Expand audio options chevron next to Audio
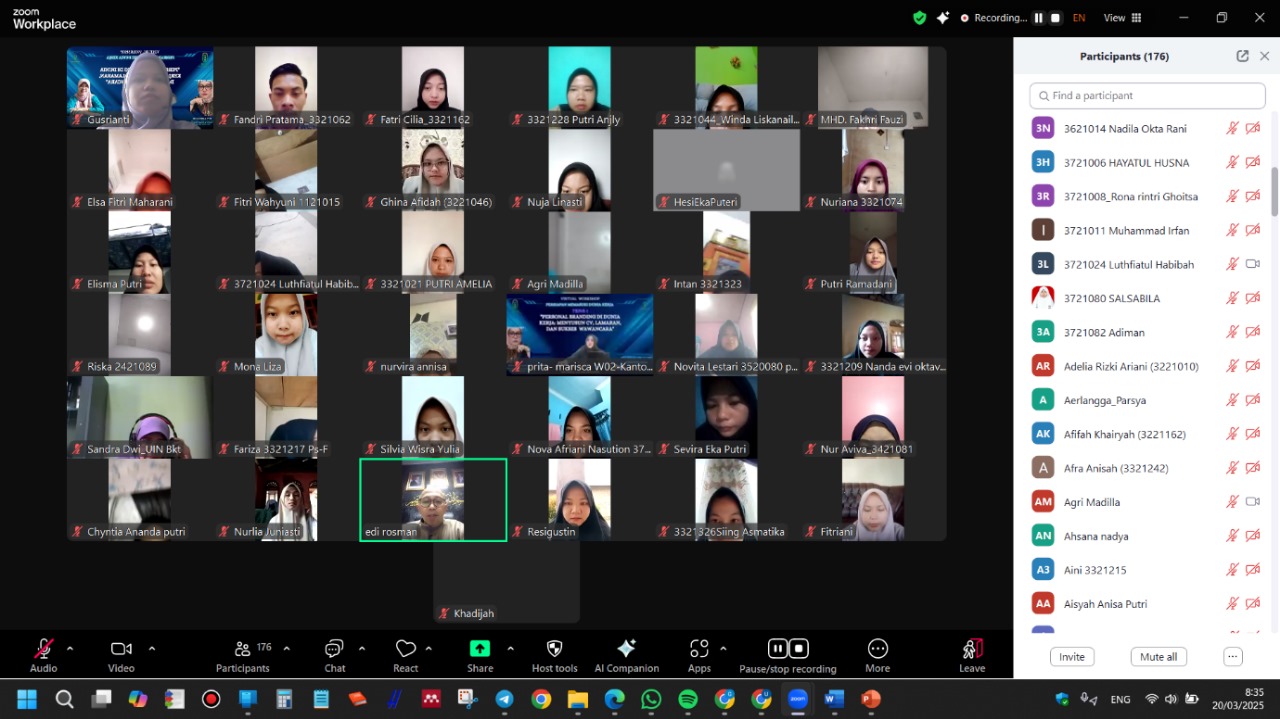The width and height of the screenshot is (1280, 719). [70, 648]
